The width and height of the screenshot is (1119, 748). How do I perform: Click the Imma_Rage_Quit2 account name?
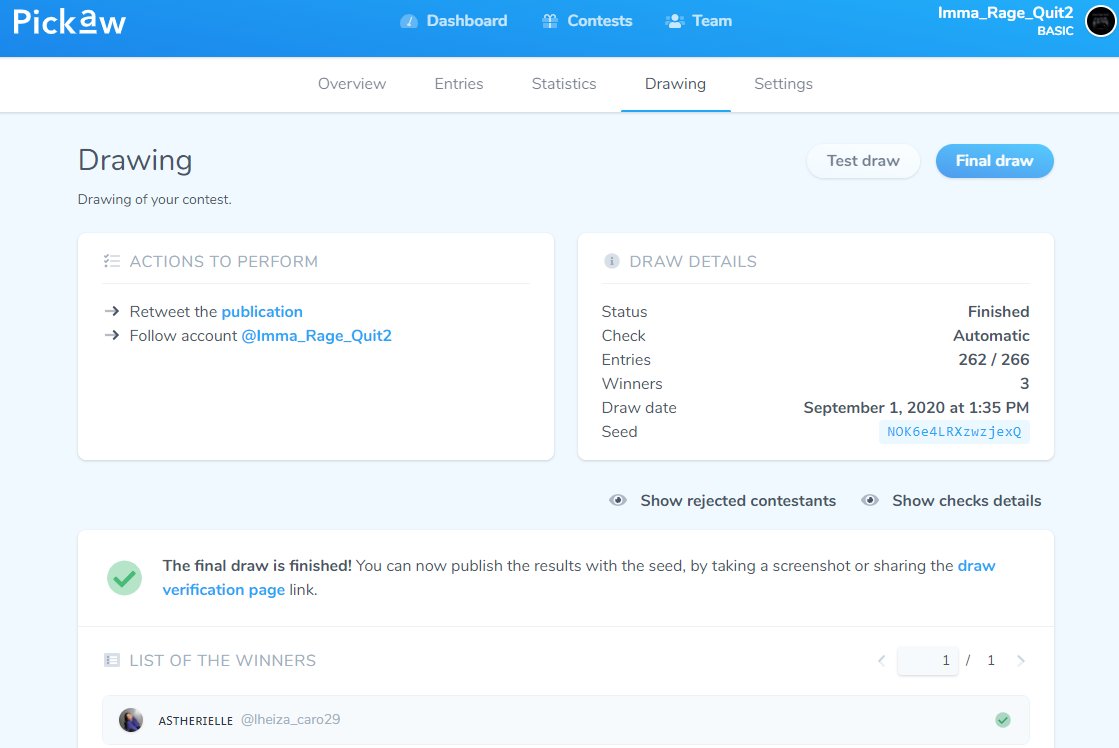1005,13
